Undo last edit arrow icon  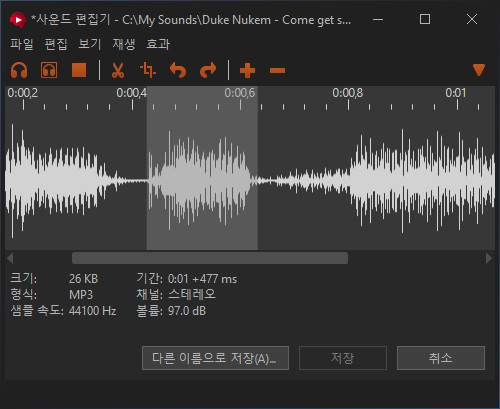coord(178,70)
